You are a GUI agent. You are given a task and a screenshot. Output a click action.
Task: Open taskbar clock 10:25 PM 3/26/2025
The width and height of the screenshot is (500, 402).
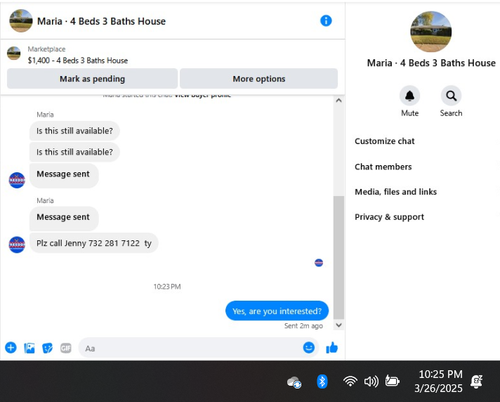439,381
